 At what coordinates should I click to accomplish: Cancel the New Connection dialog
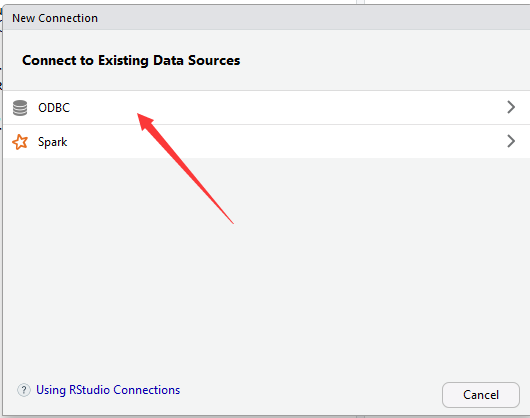(481, 395)
